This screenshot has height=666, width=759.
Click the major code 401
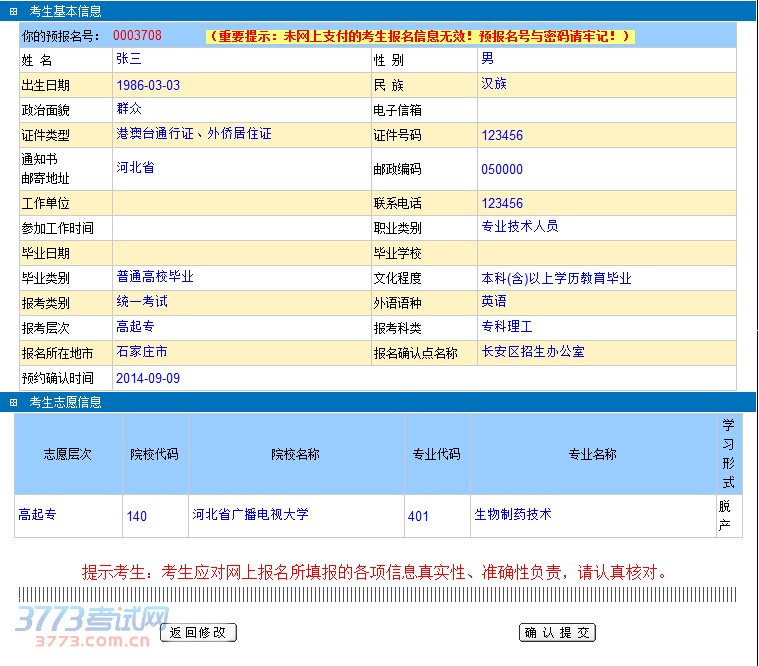click(x=418, y=516)
